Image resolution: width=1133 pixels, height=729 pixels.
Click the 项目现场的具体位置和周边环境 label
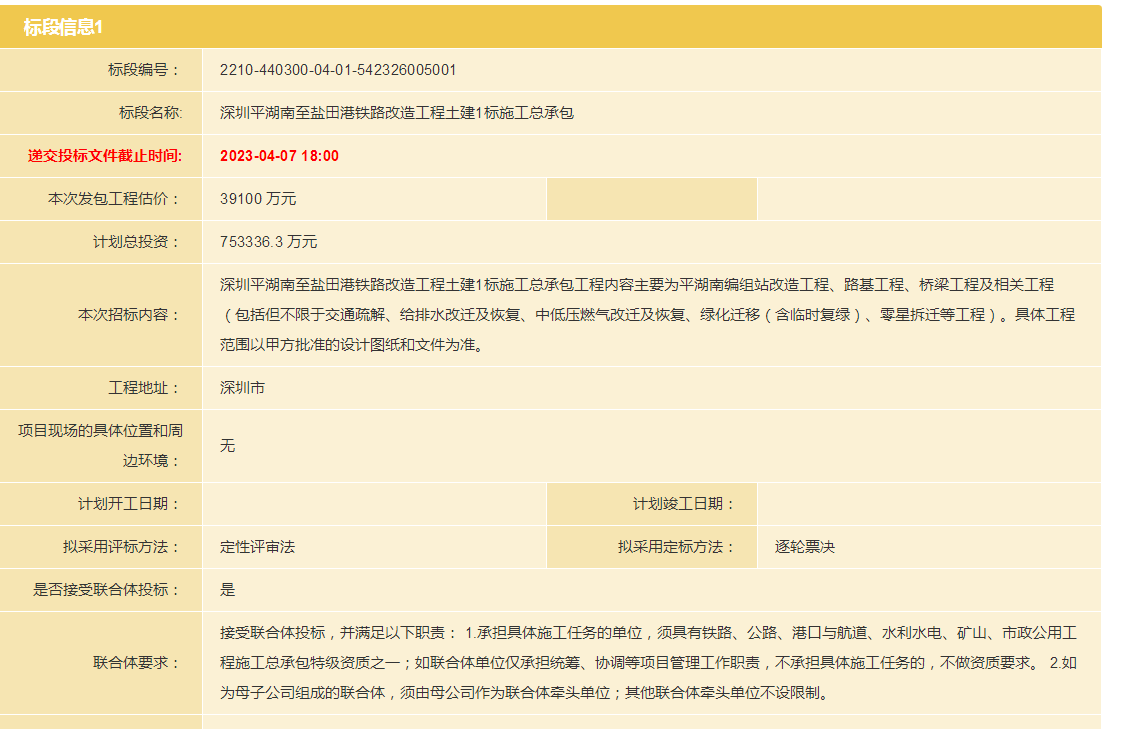tap(101, 446)
